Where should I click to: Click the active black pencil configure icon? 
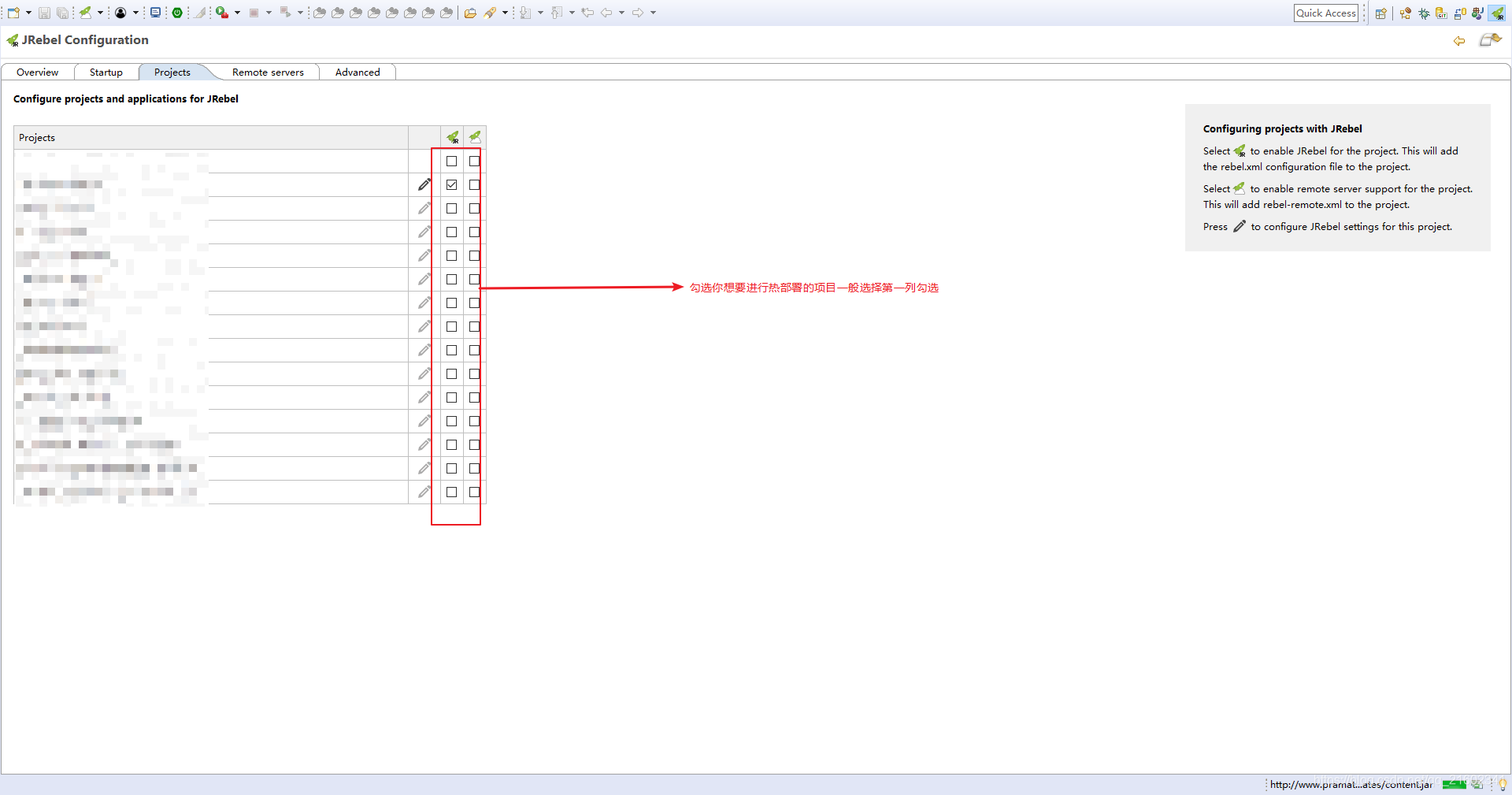(424, 184)
